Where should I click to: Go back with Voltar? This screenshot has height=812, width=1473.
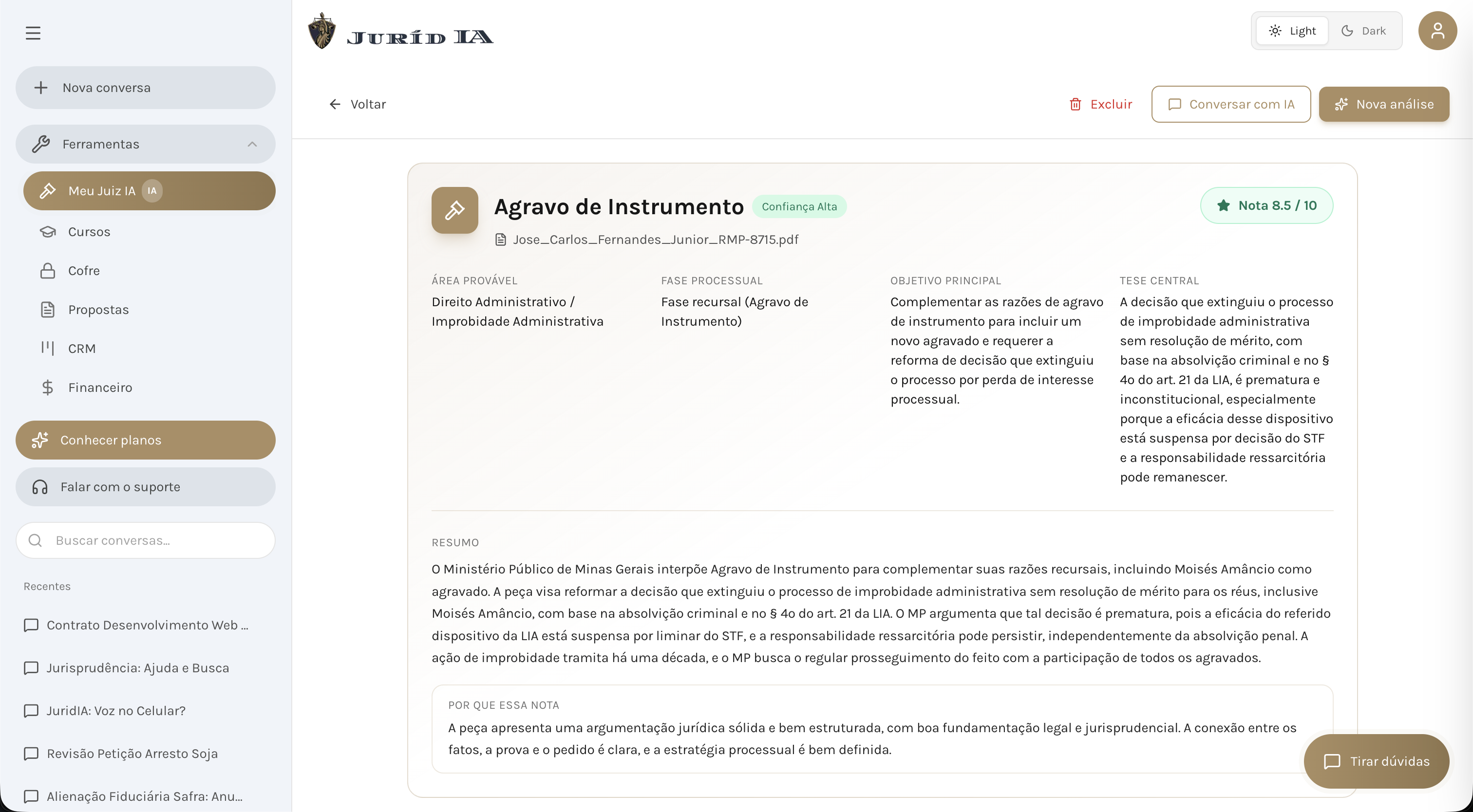[358, 104]
